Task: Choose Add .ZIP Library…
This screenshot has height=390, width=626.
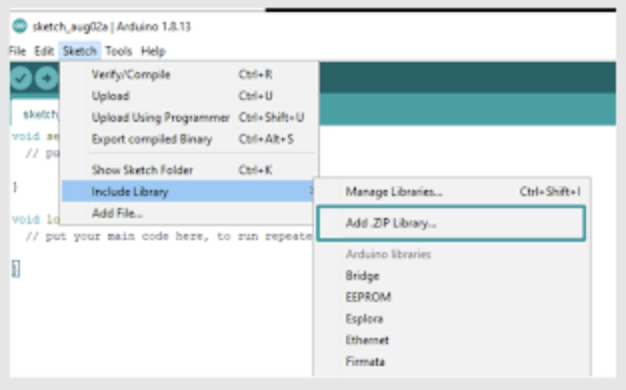Action: (451, 223)
